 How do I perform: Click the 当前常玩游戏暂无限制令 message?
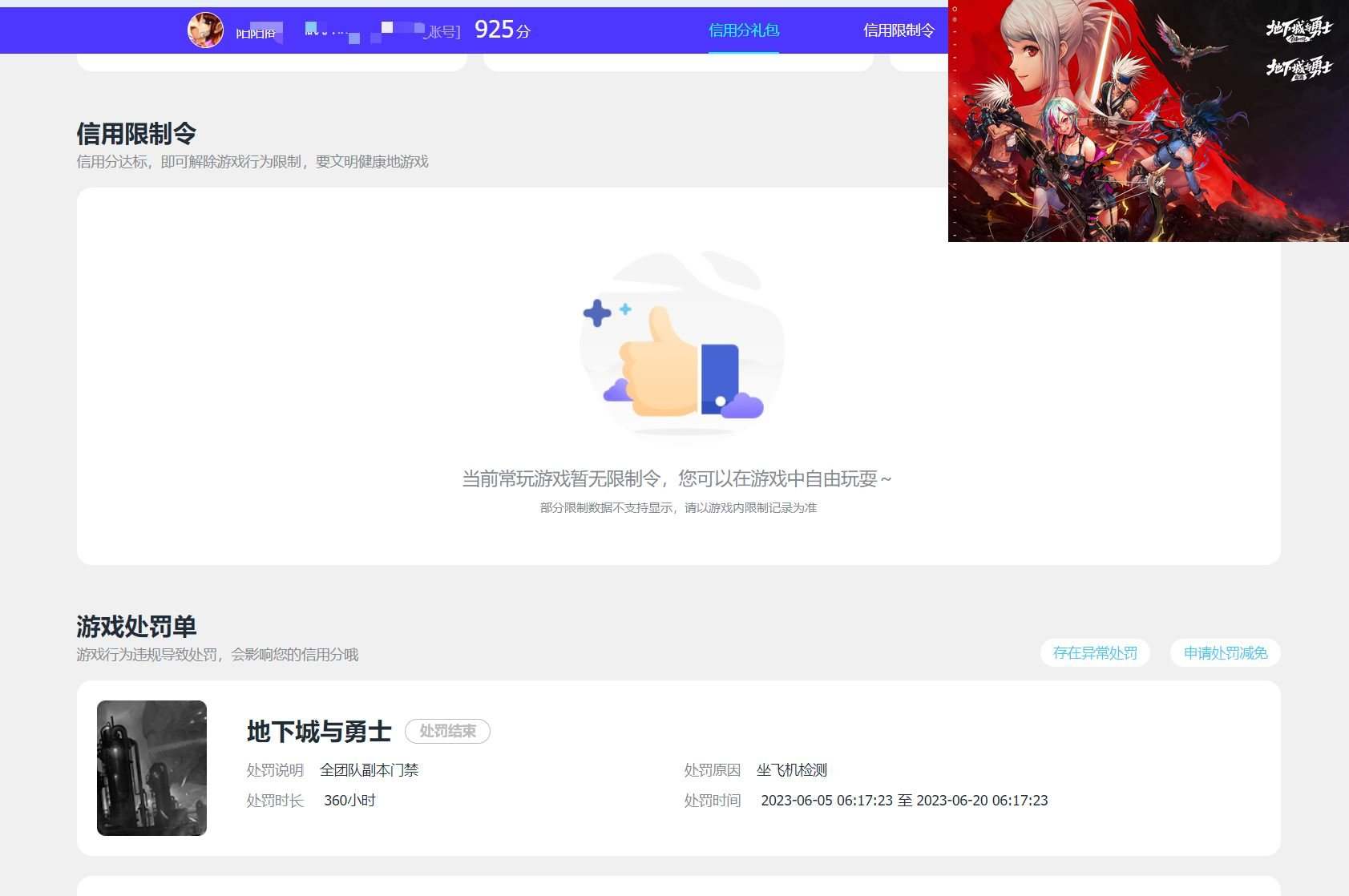(x=677, y=478)
